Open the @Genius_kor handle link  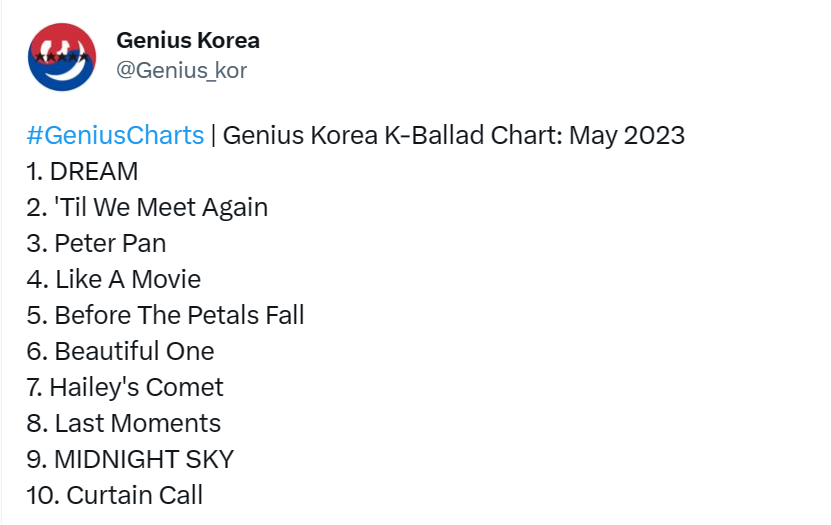click(x=181, y=70)
